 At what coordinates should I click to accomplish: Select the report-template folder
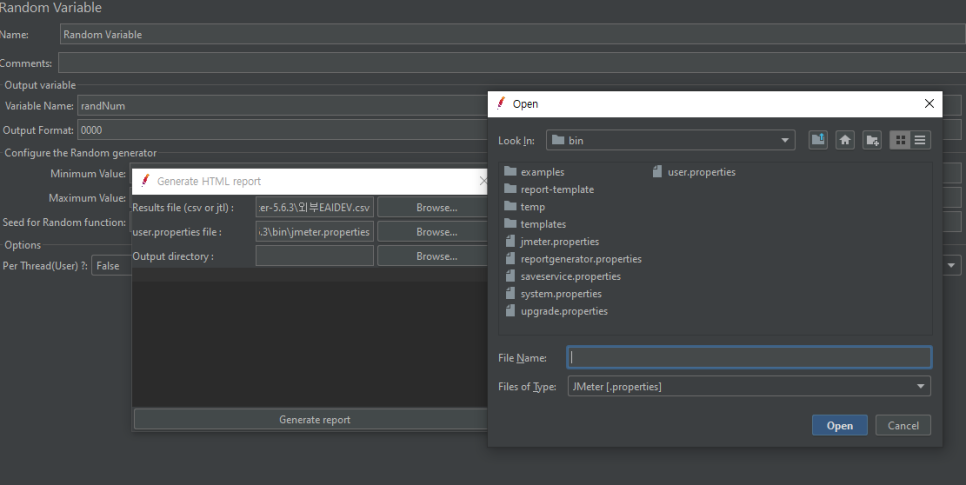tap(549, 189)
